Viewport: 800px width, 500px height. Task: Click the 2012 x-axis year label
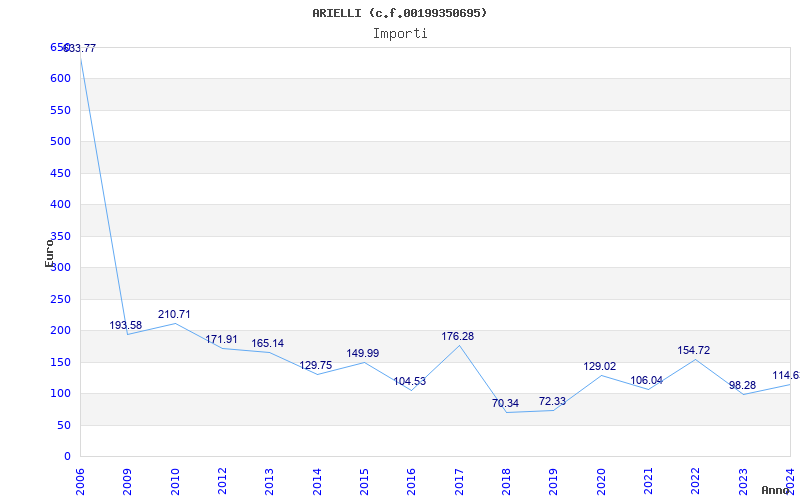click(x=222, y=482)
